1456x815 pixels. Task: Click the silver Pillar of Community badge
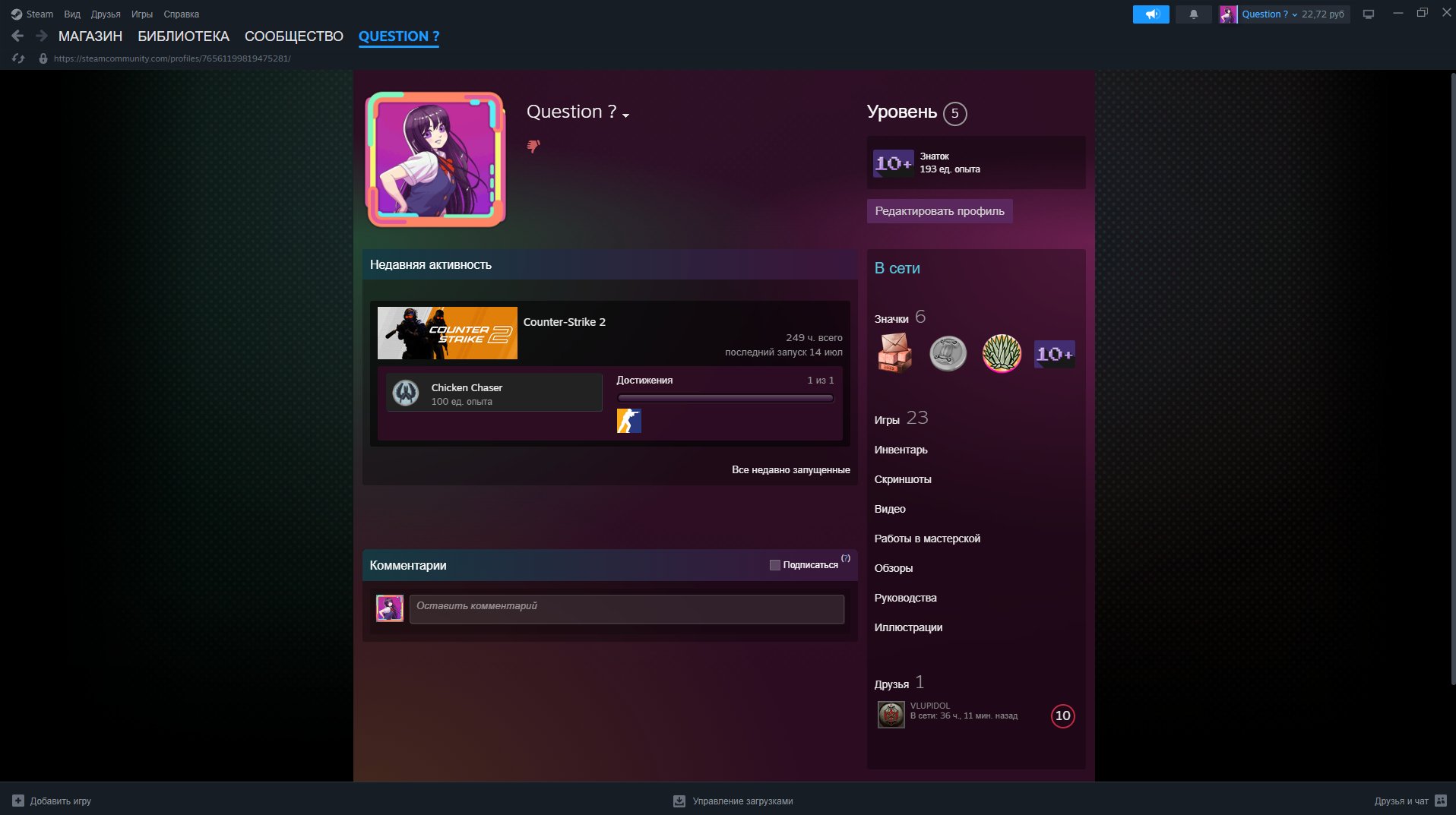pyautogui.click(x=948, y=352)
